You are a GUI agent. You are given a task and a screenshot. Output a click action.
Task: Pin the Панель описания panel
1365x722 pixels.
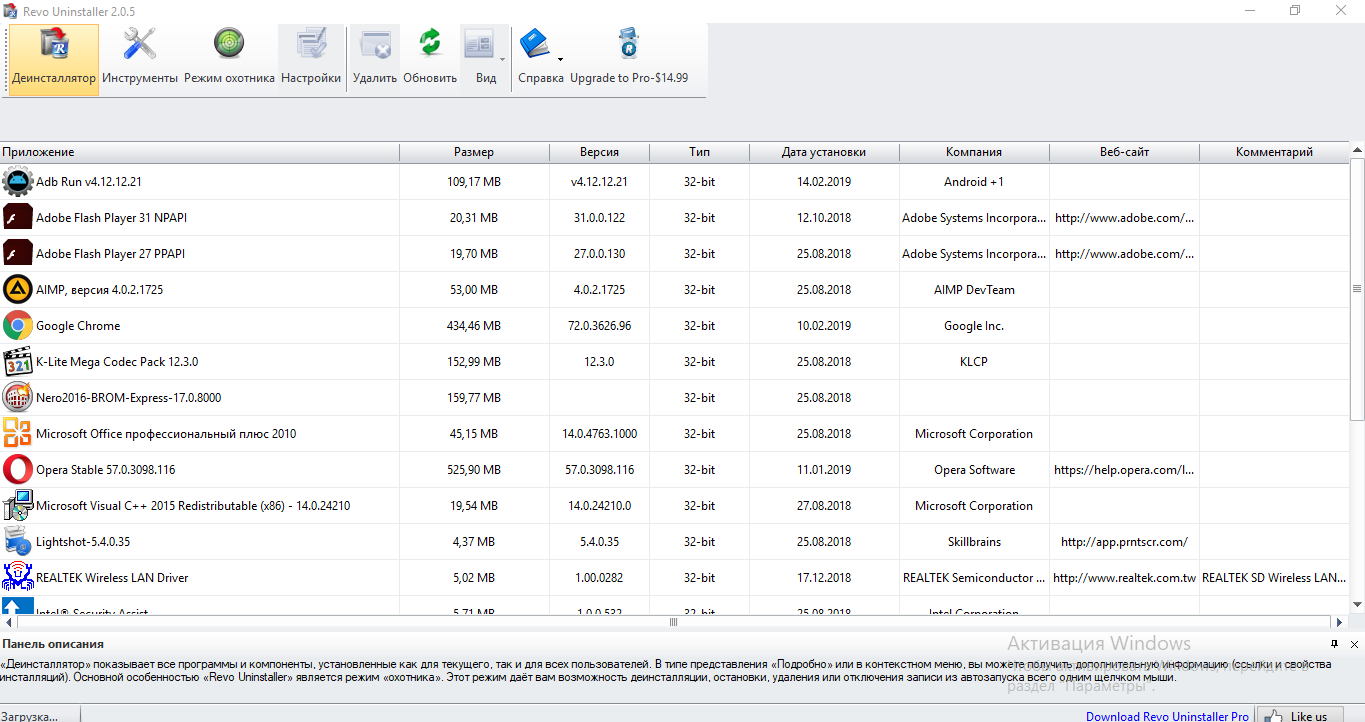[x=1334, y=644]
